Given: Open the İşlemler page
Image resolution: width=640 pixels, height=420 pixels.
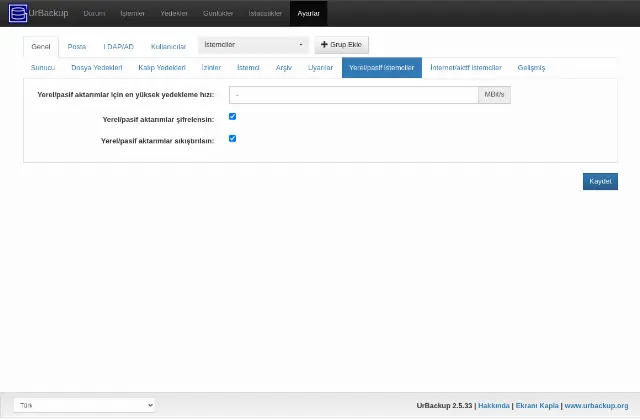Looking at the screenshot, I should coord(133,13).
